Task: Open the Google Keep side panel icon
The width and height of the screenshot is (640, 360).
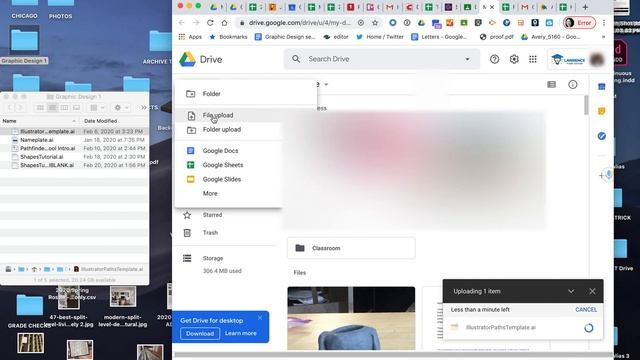Action: pos(602,111)
